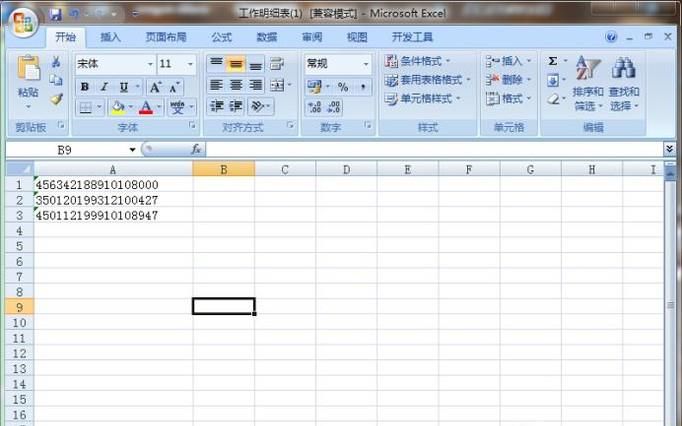Open 条件格式 conditional formatting menu
Viewport: 682px width, 426px height.
click(x=418, y=61)
